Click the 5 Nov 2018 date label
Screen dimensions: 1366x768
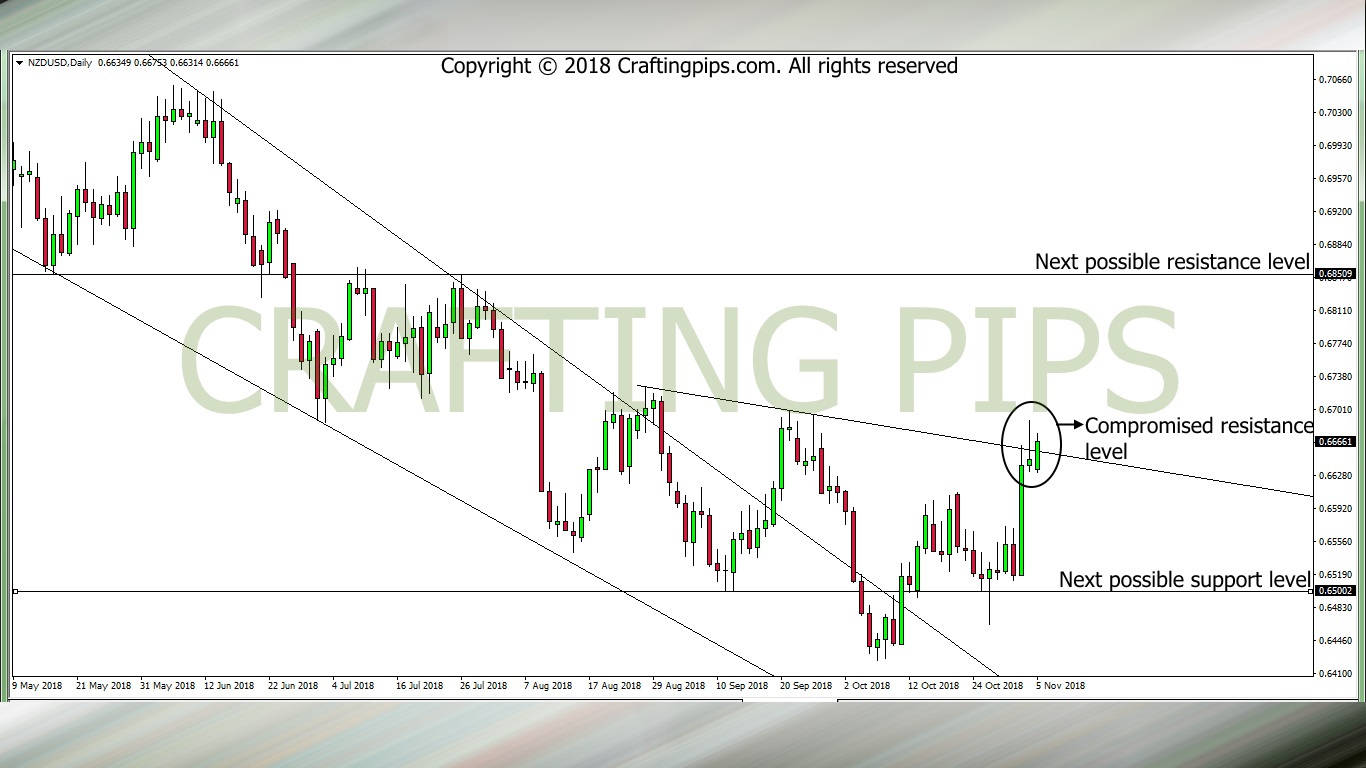point(1060,686)
